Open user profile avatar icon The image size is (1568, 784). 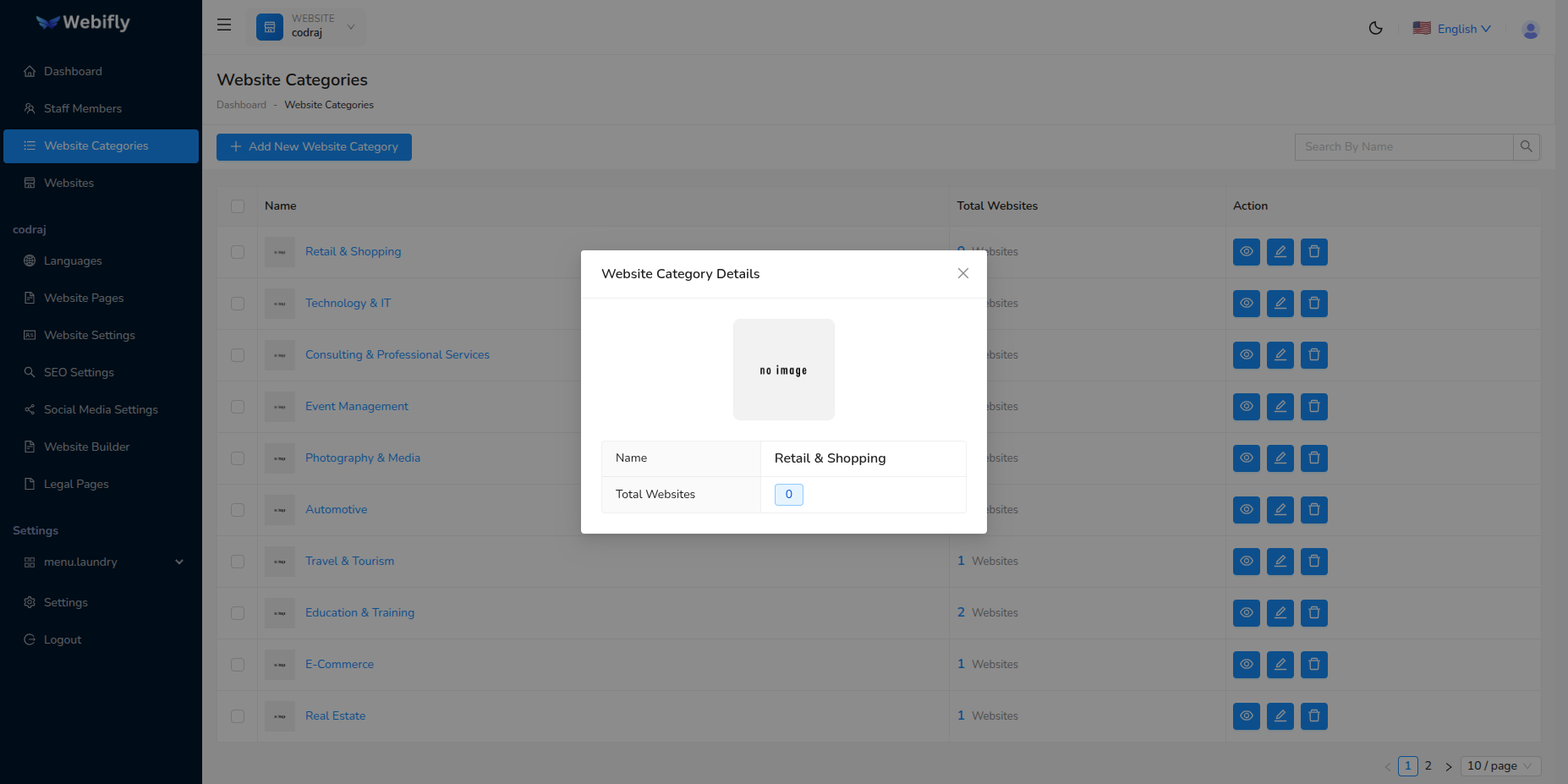pos(1530,29)
